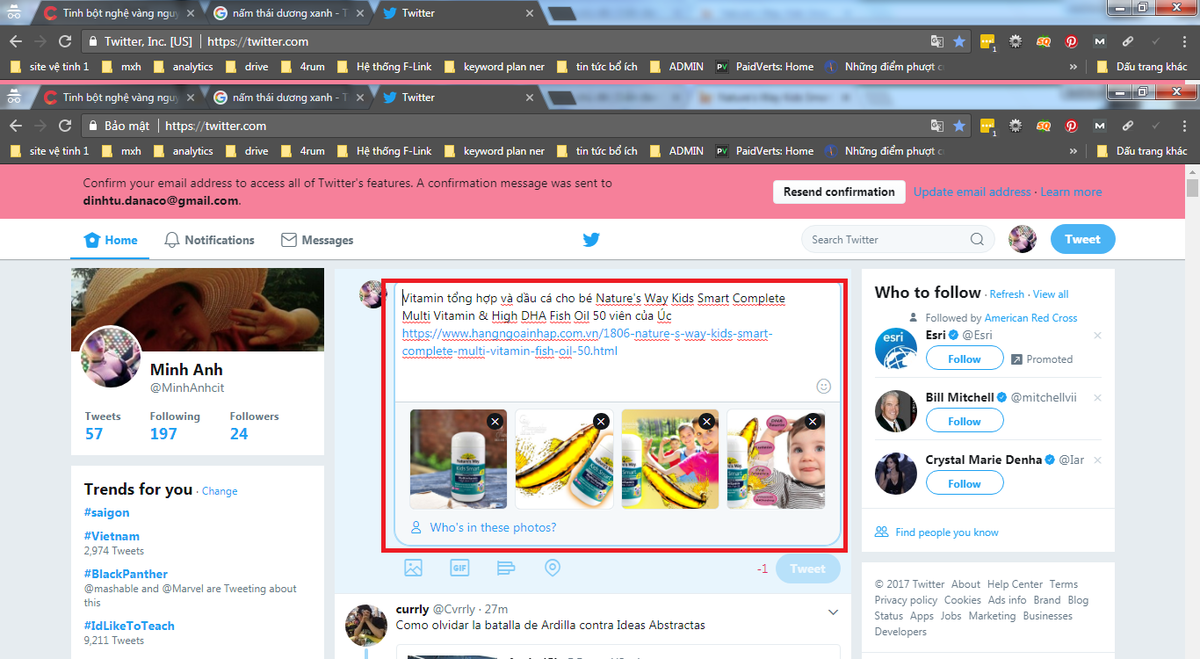Open the 'mxh' folder in the 'Twitter, Inc. [US]' window
The image size is (1200, 659).
pyautogui.click(x=121, y=67)
